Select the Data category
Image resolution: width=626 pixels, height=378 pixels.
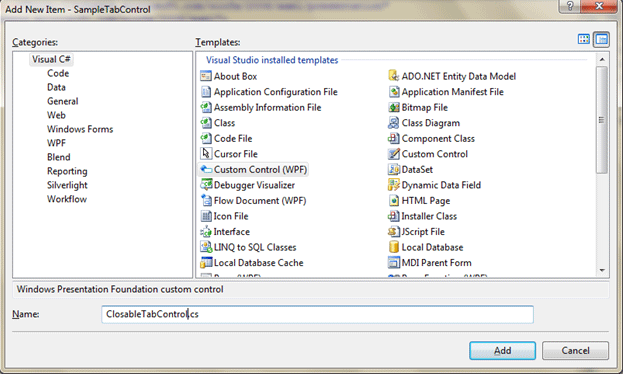coord(56,87)
